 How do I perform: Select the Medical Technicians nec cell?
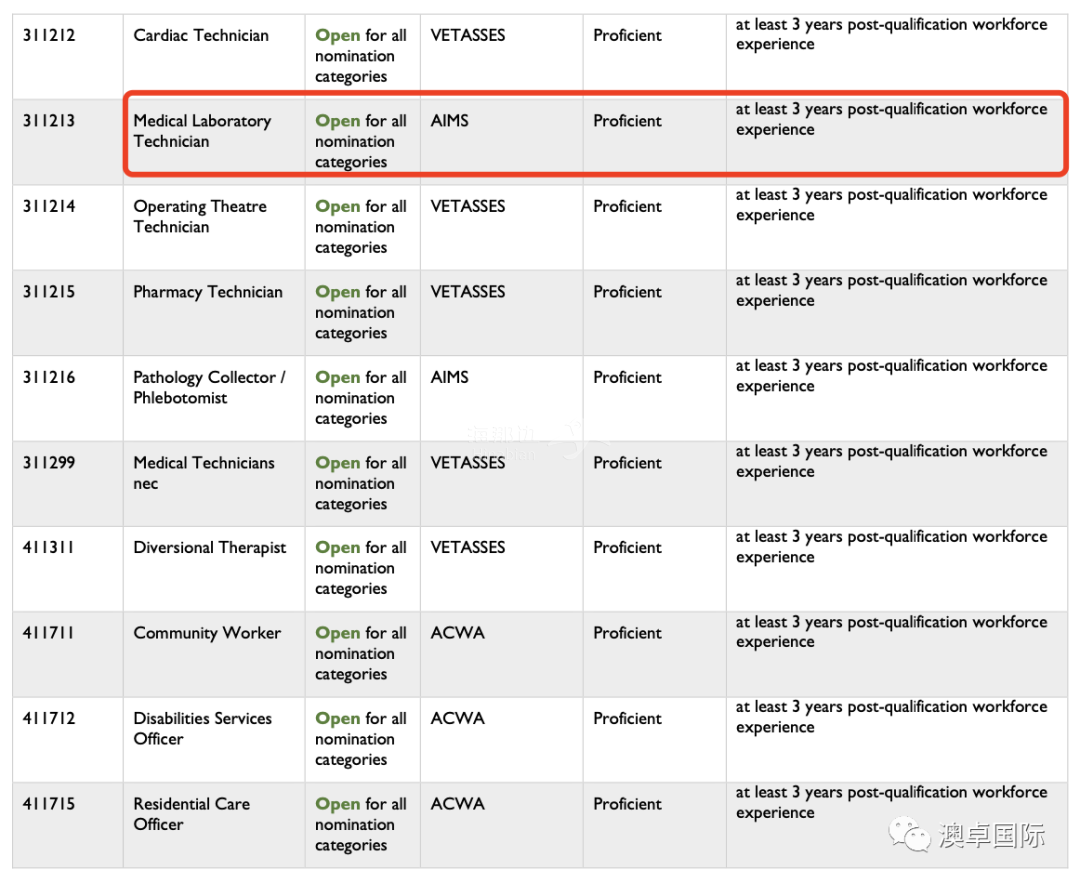click(x=204, y=473)
